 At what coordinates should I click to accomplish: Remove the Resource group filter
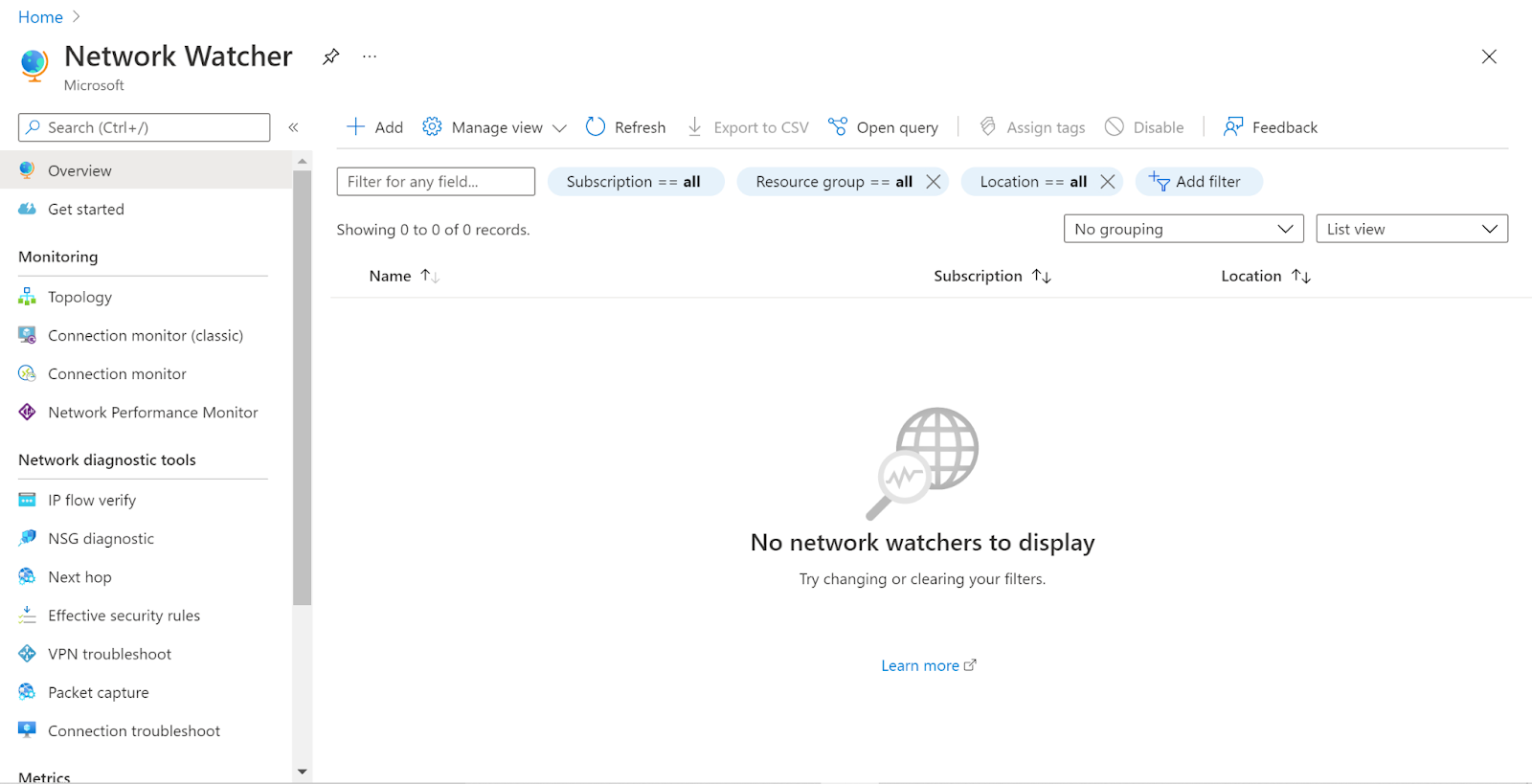934,182
